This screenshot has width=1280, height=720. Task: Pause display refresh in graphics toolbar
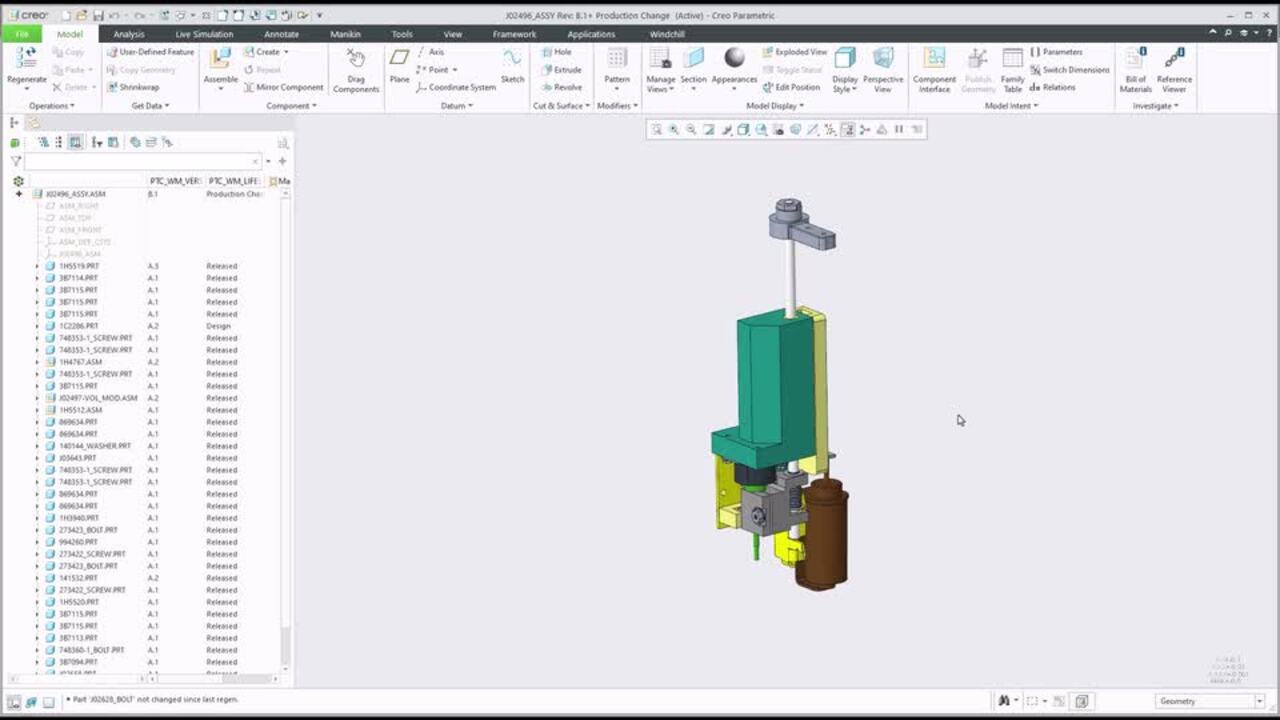[x=898, y=129]
